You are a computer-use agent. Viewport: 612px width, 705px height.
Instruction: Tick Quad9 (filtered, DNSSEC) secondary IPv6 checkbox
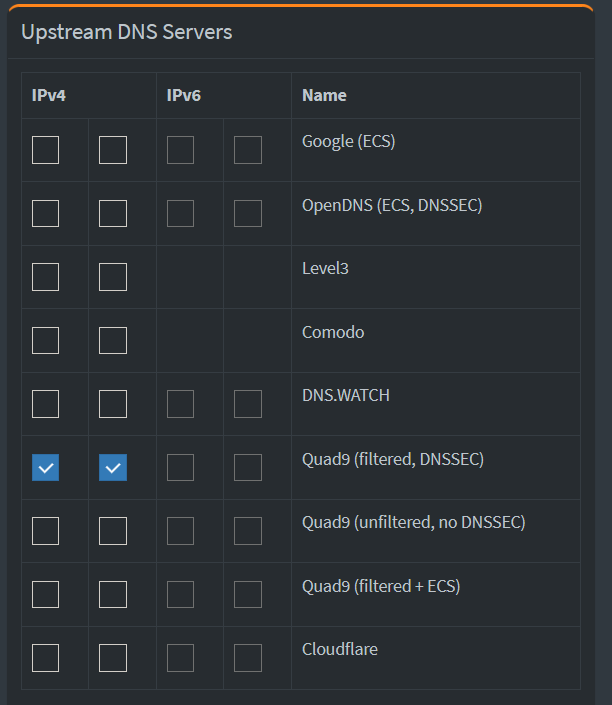(x=248, y=468)
